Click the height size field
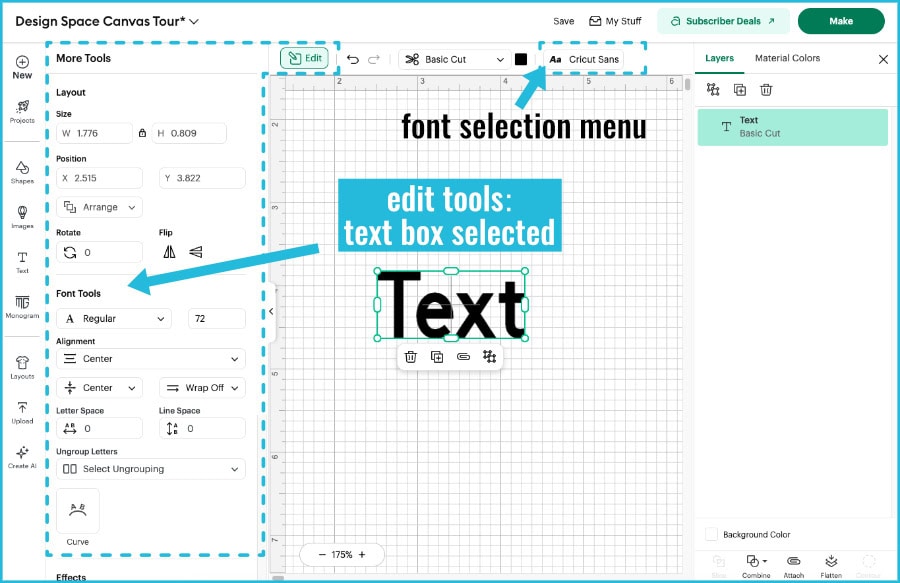 189,133
